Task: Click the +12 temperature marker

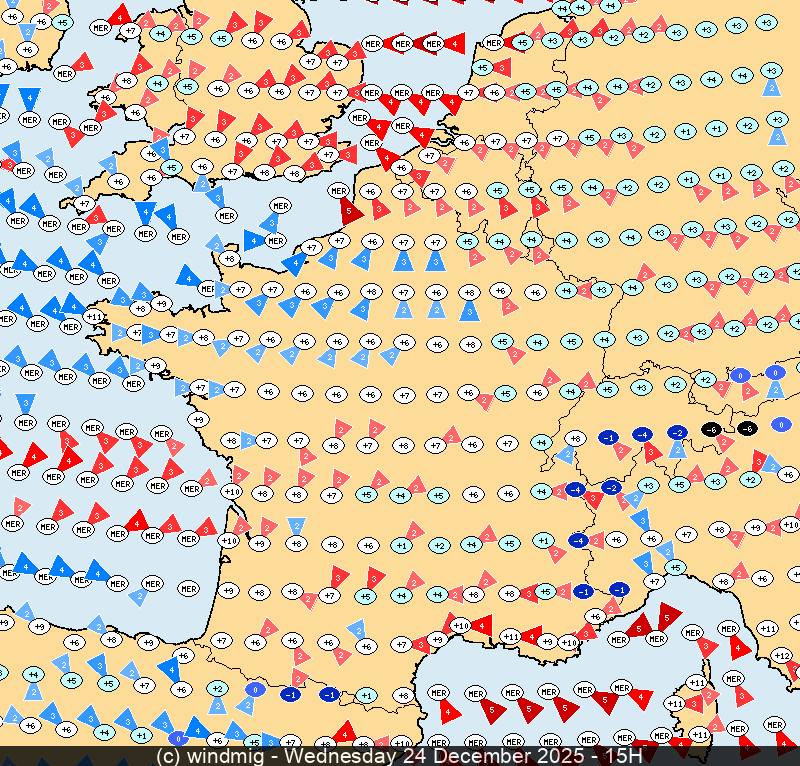Action: [783, 655]
